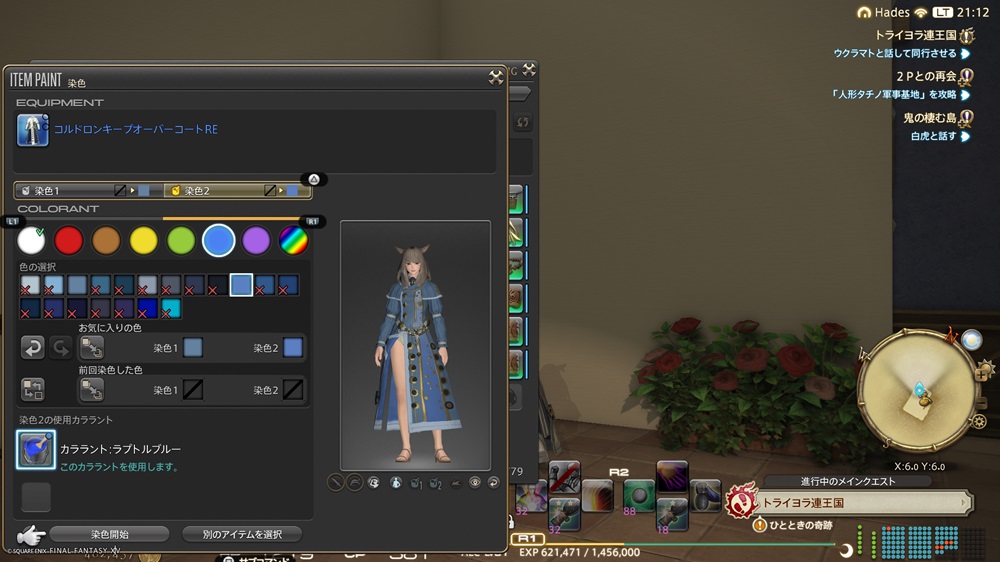
Task: Pick the cyan turquoise swatch in second row
Action: tap(171, 309)
